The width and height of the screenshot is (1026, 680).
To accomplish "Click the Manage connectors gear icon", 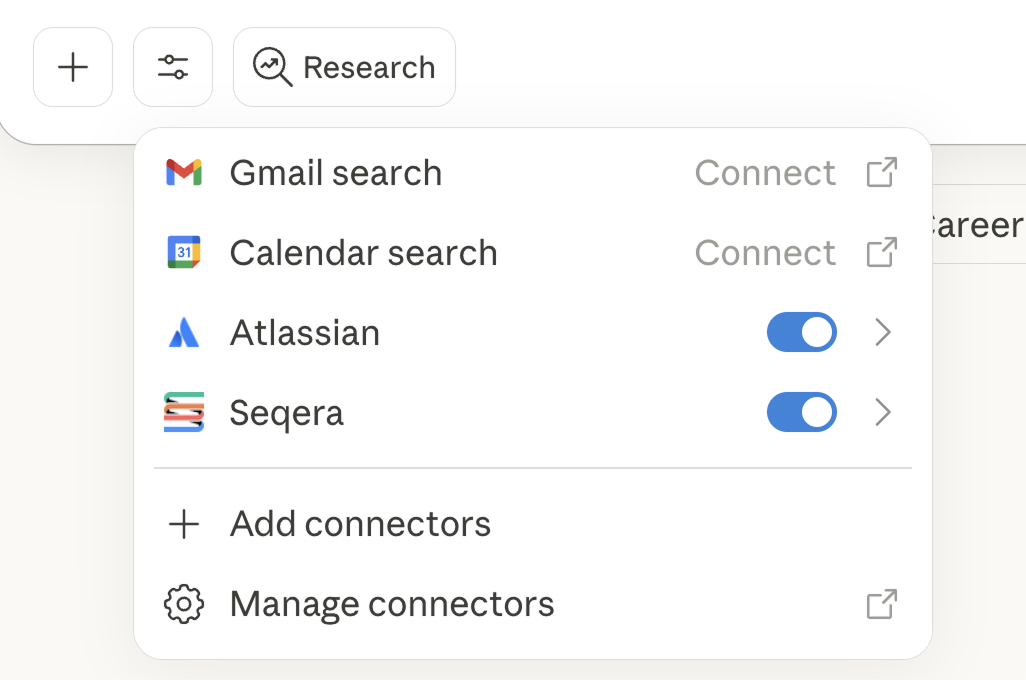I will pyautogui.click(x=184, y=604).
